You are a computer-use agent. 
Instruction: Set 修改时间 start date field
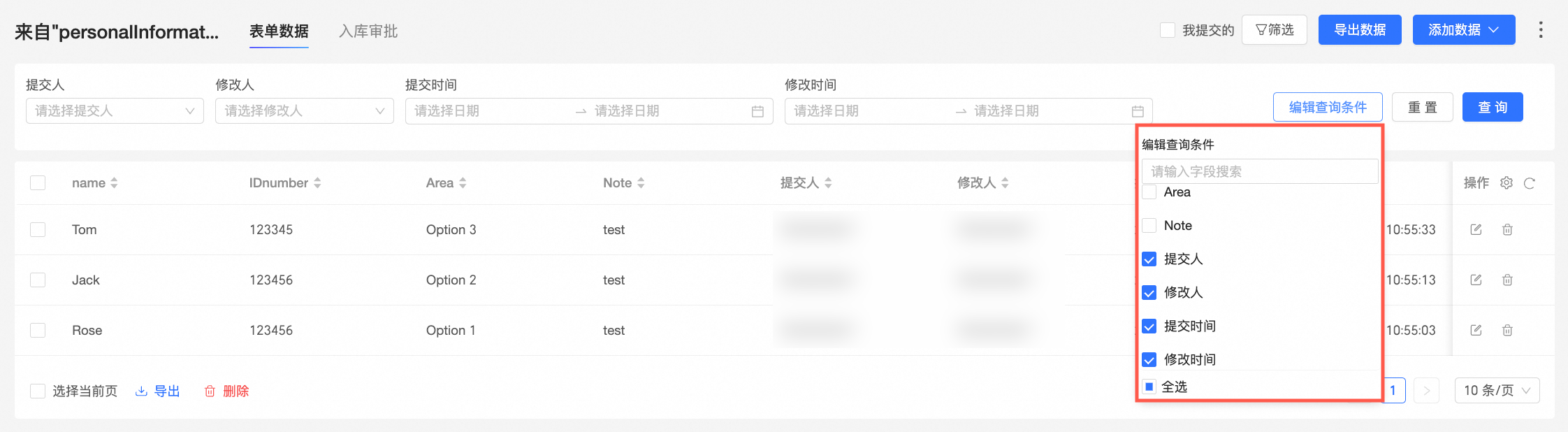click(x=869, y=111)
